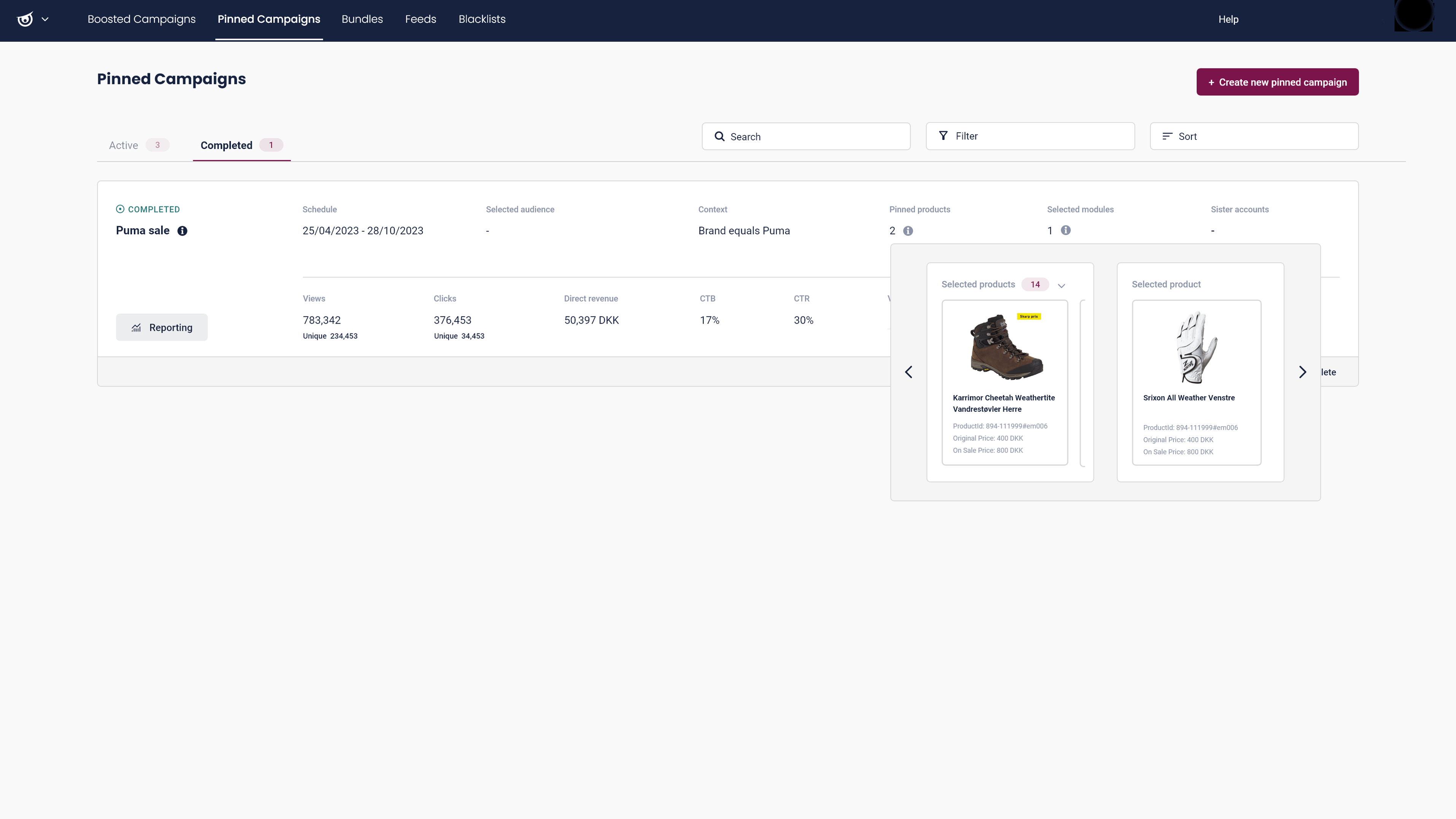
Task: Open the account switcher chevron near logo
Action: (x=46, y=19)
